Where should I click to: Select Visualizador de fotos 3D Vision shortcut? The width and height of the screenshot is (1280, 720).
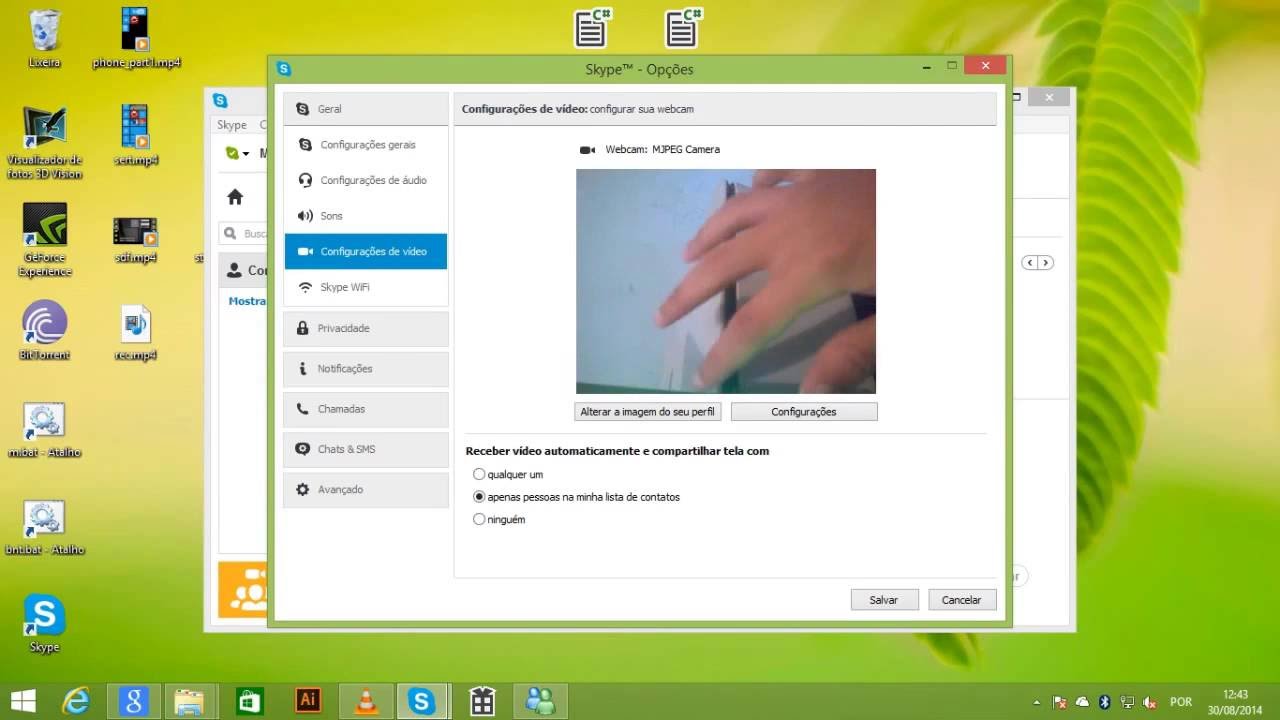point(45,142)
